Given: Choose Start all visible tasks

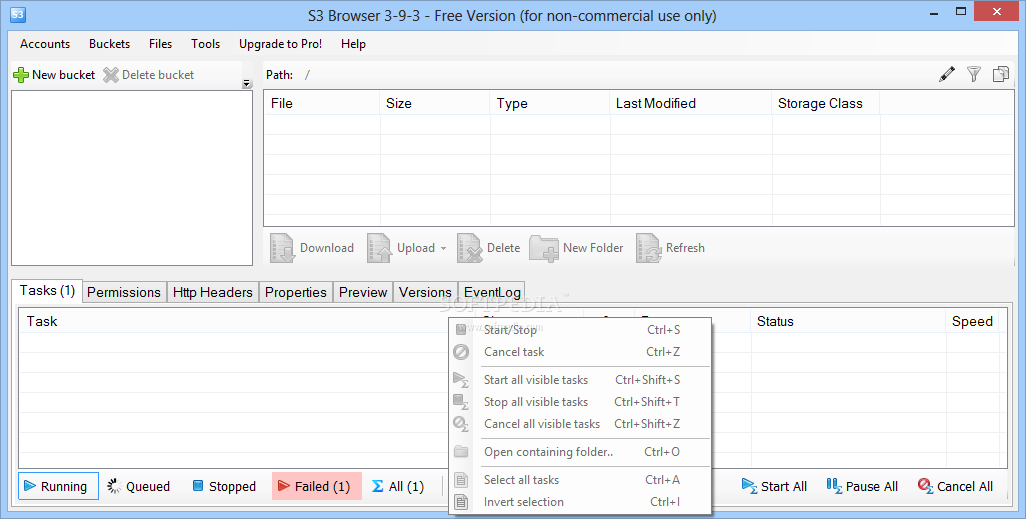Looking at the screenshot, I should coord(580,380).
